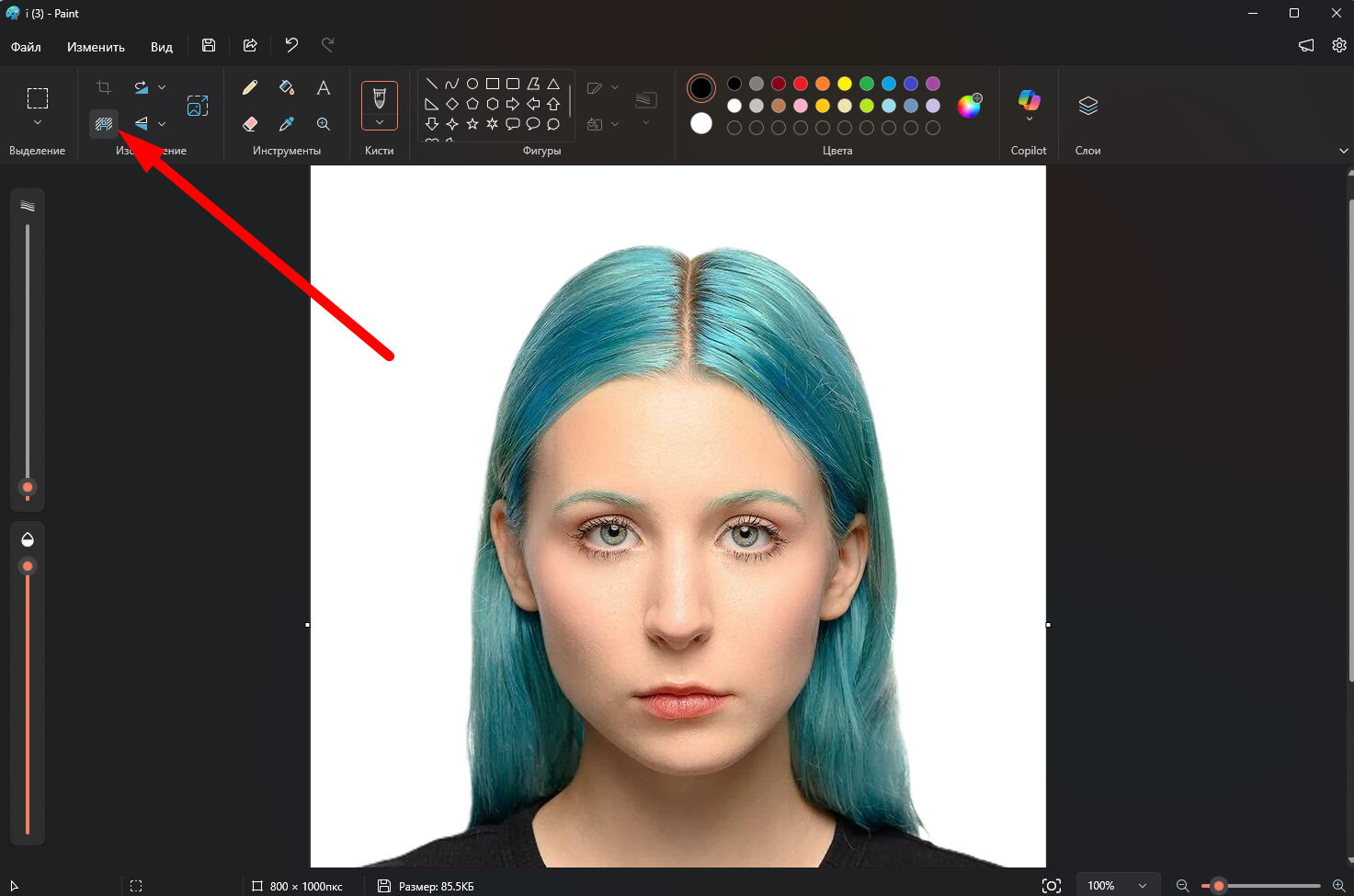Select the hexagon shape
Image resolution: width=1354 pixels, height=896 pixels.
(493, 104)
